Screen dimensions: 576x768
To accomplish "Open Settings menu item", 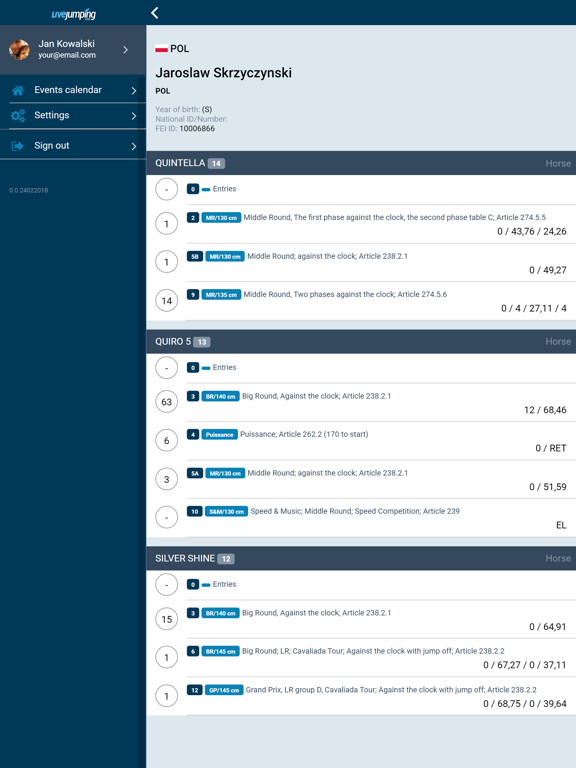I will [73, 116].
